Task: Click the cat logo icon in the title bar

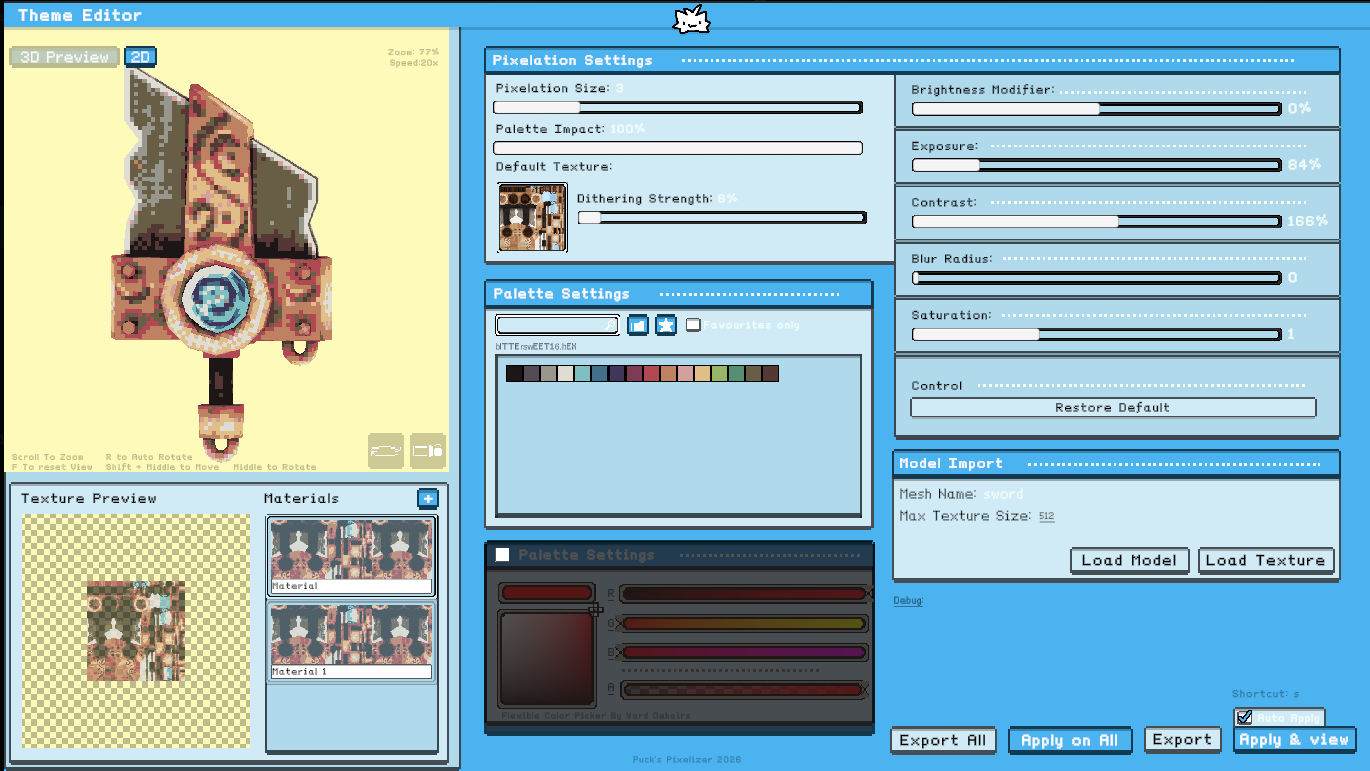Action: [x=692, y=17]
